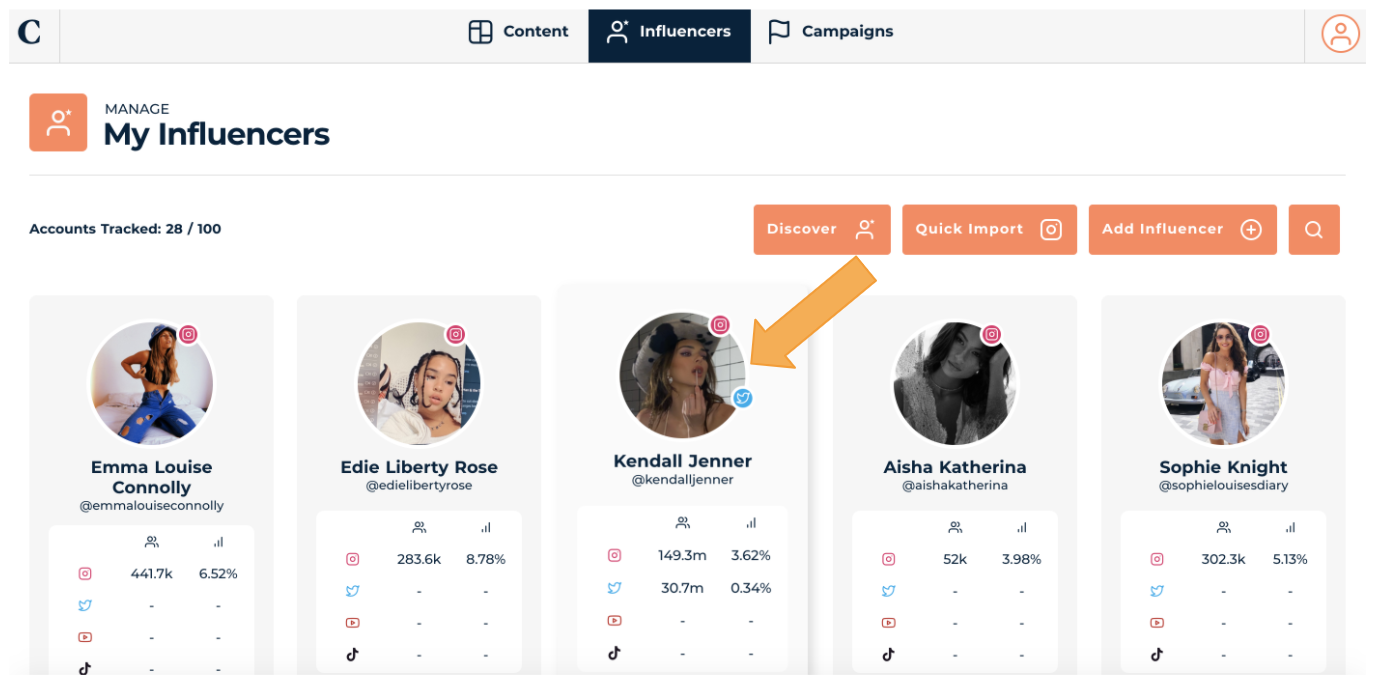Click the Add Influencer button
The height and width of the screenshot is (686, 1376).
tap(1181, 230)
